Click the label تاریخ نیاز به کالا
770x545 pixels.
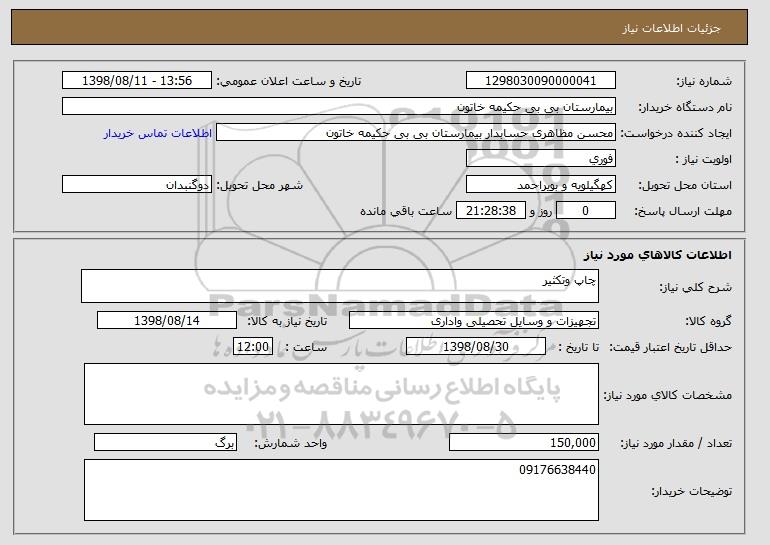pos(287,321)
